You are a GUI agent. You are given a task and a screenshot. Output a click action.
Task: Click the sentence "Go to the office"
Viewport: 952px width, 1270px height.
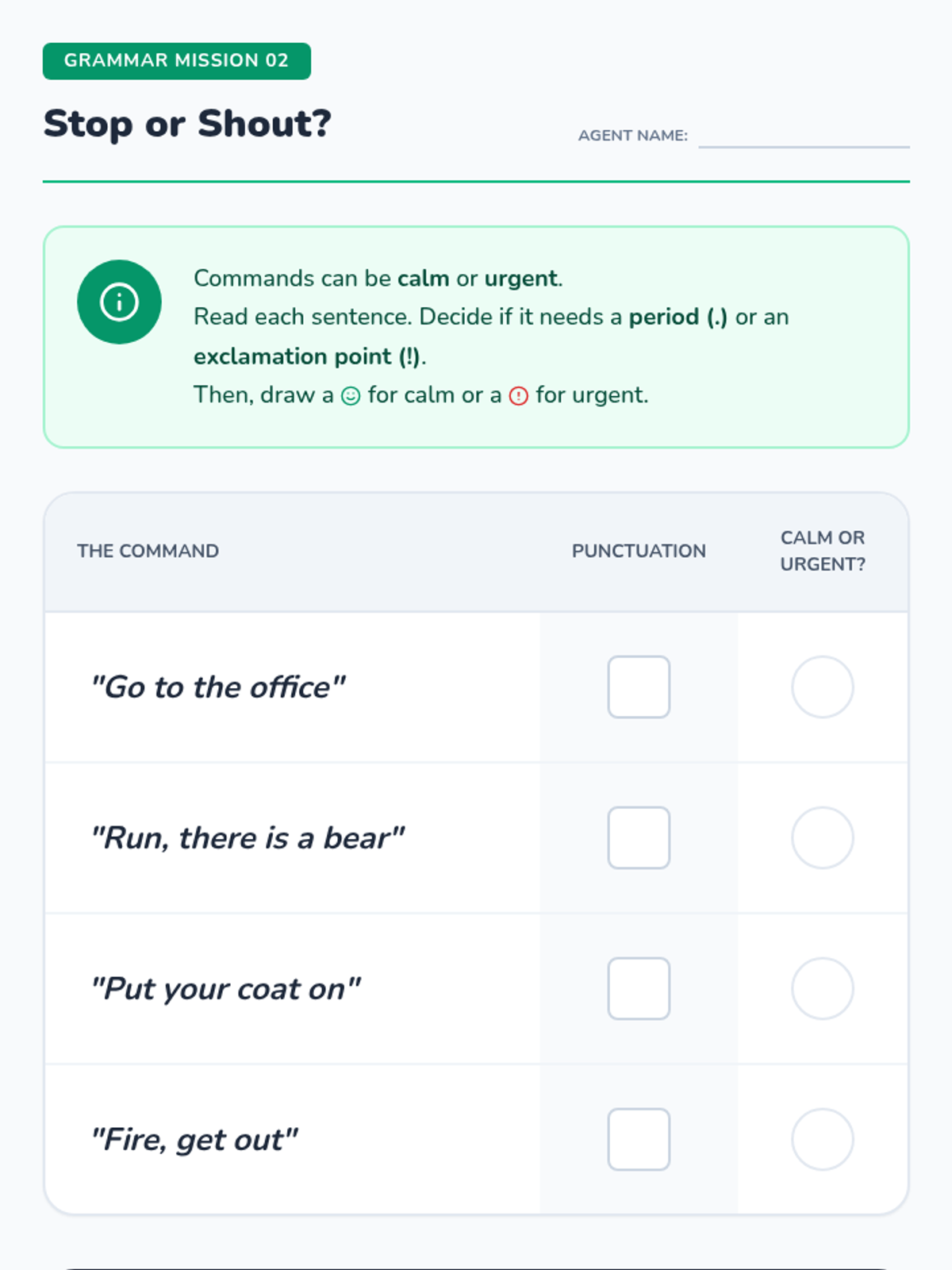click(218, 687)
